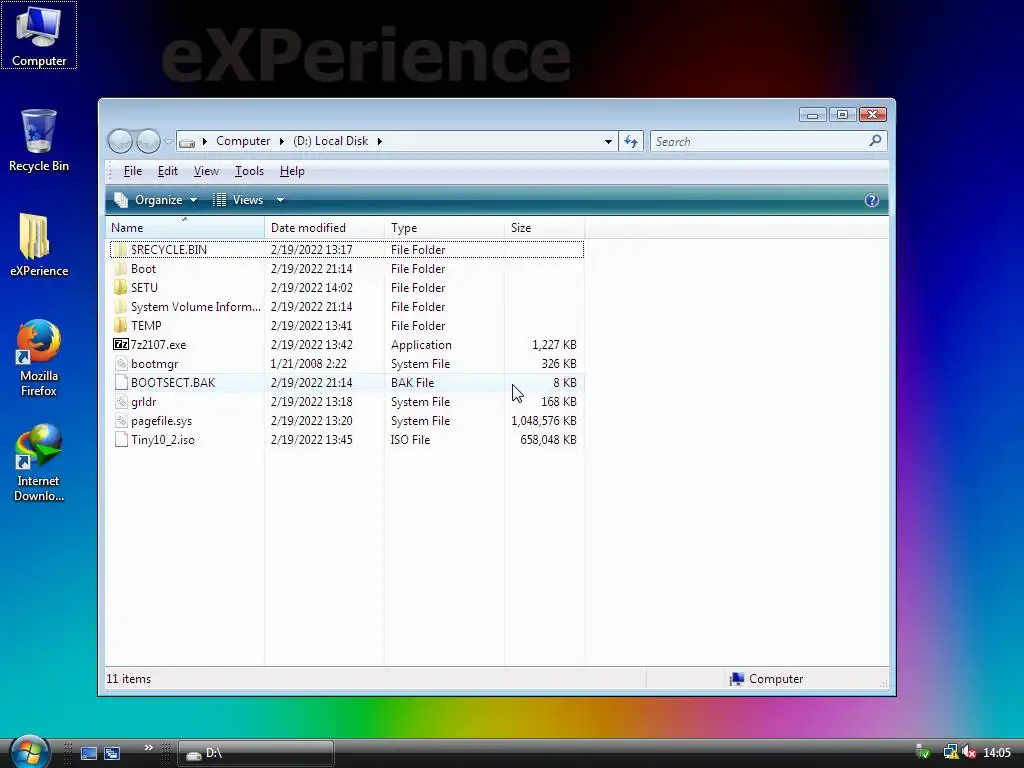
Task: Open the Help menu
Action: (292, 171)
